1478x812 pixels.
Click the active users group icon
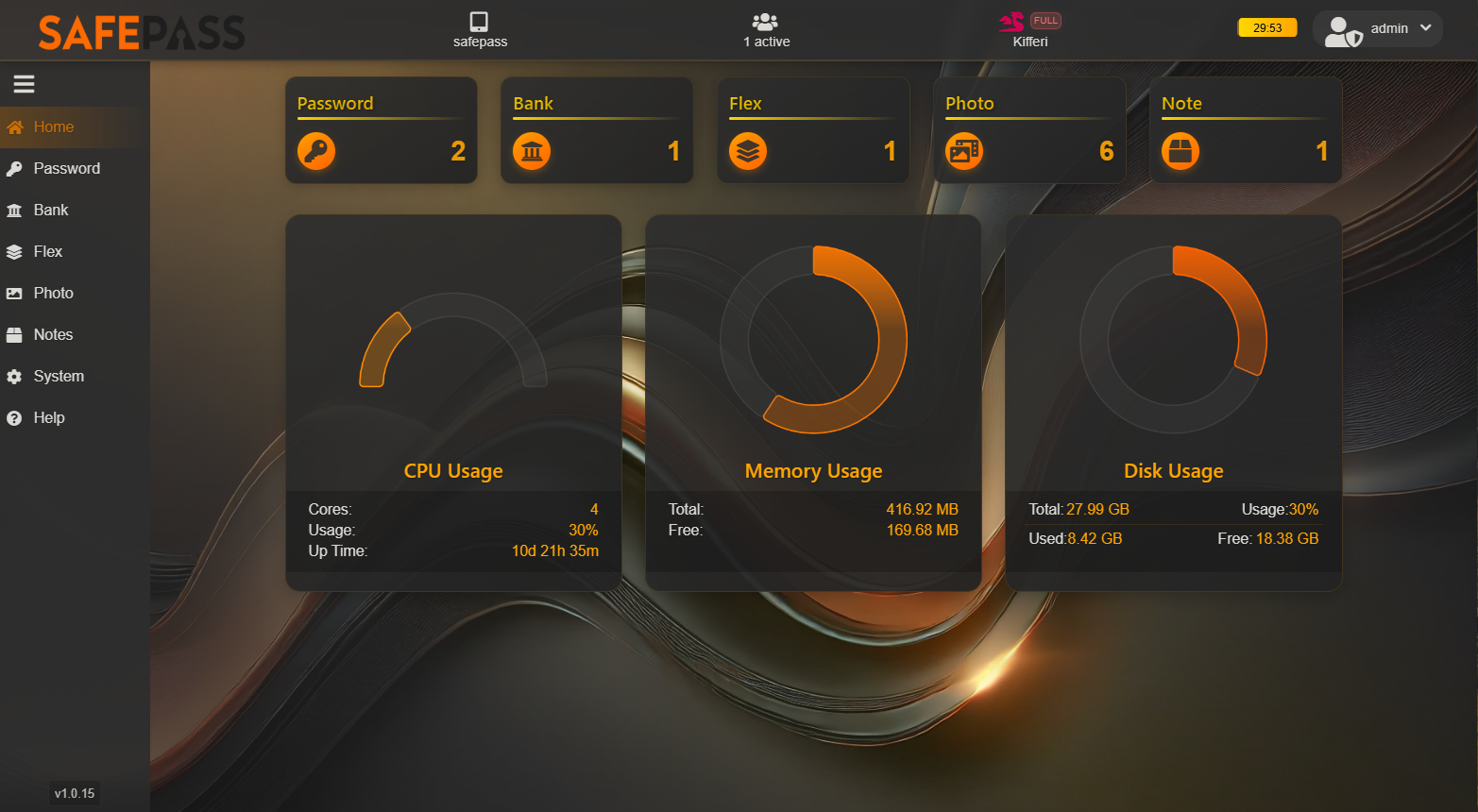tap(765, 22)
